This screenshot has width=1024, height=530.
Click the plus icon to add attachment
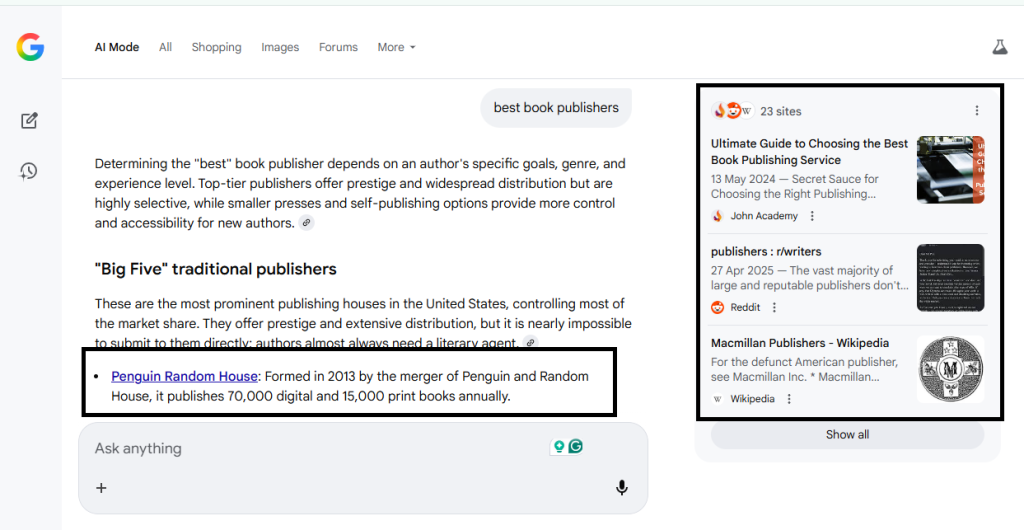(101, 488)
